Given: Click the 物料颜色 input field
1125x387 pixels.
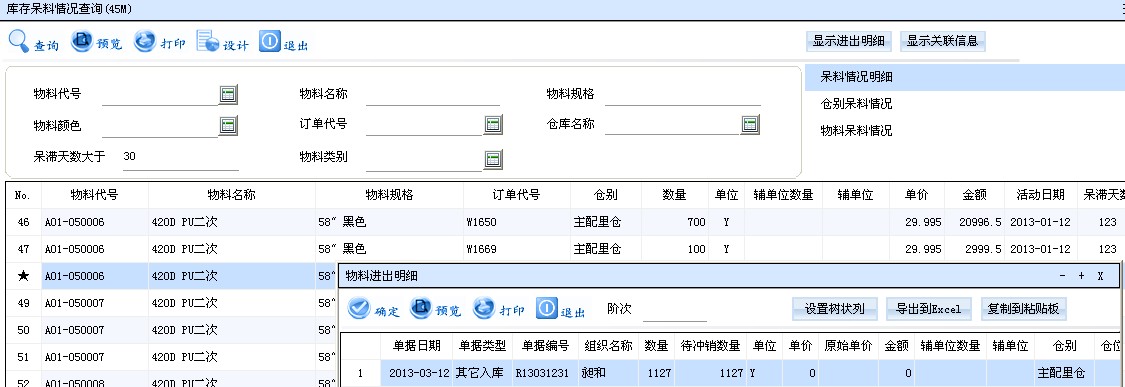Looking at the screenshot, I should point(159,126).
